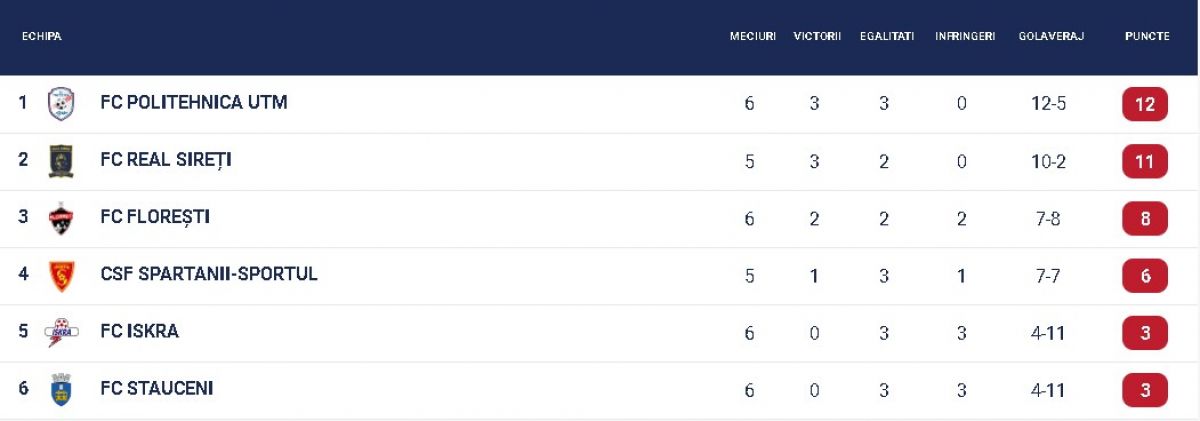Click the FC Iskra team crest
This screenshot has height=421, width=1200.
[x=61, y=332]
